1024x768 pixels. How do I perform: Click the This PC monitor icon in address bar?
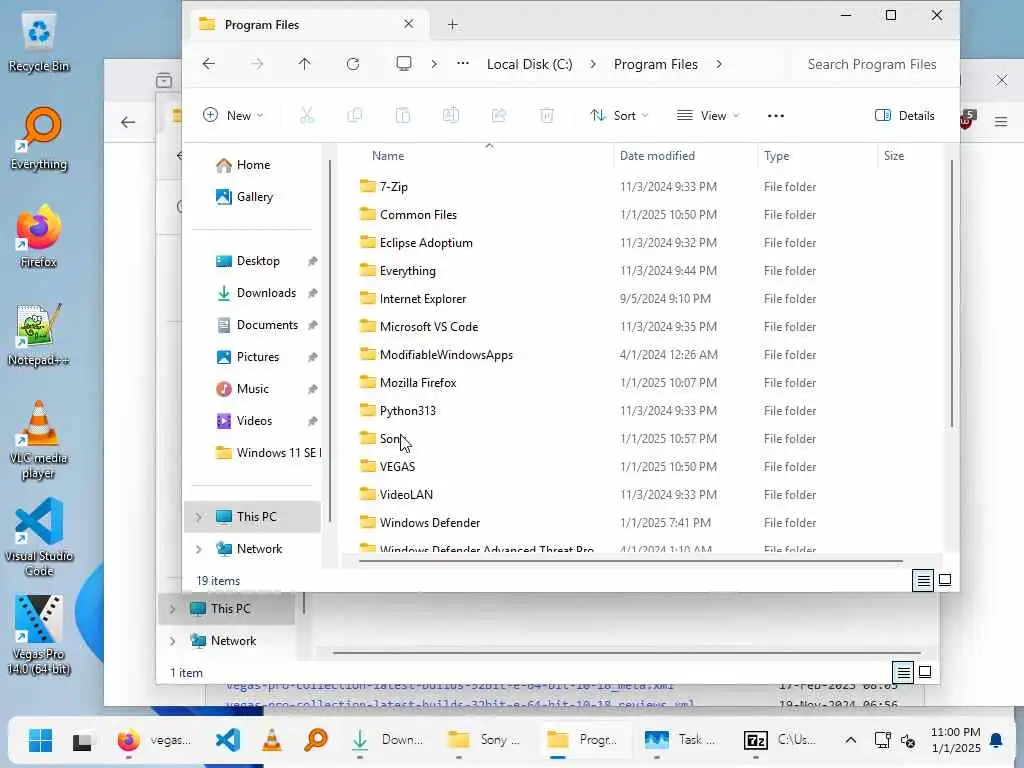[404, 63]
